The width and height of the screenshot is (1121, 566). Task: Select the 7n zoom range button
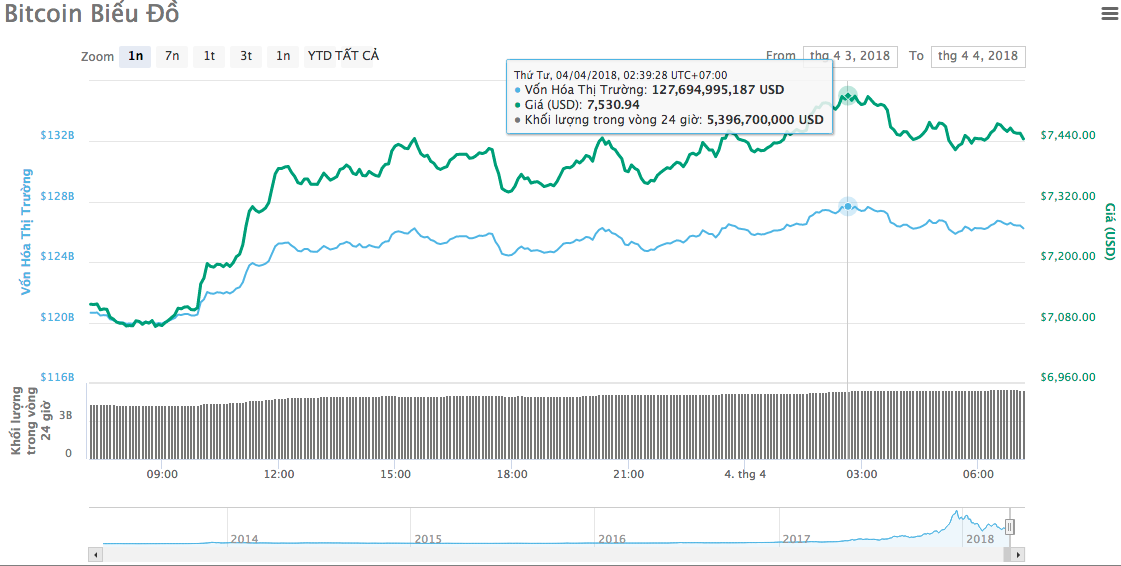coord(172,56)
